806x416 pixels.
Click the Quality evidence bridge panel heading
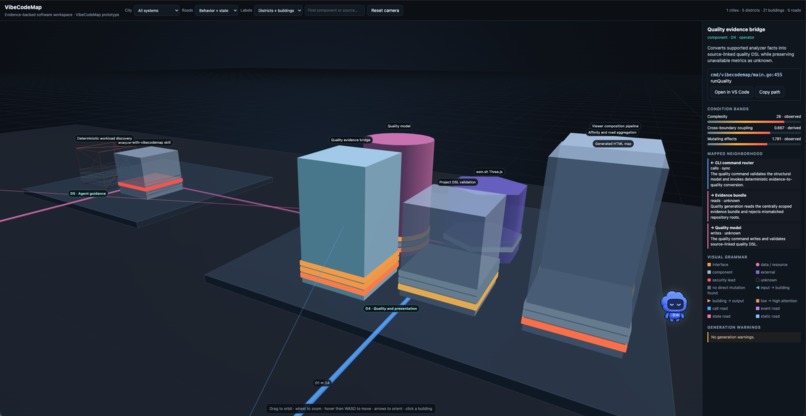tap(736, 30)
